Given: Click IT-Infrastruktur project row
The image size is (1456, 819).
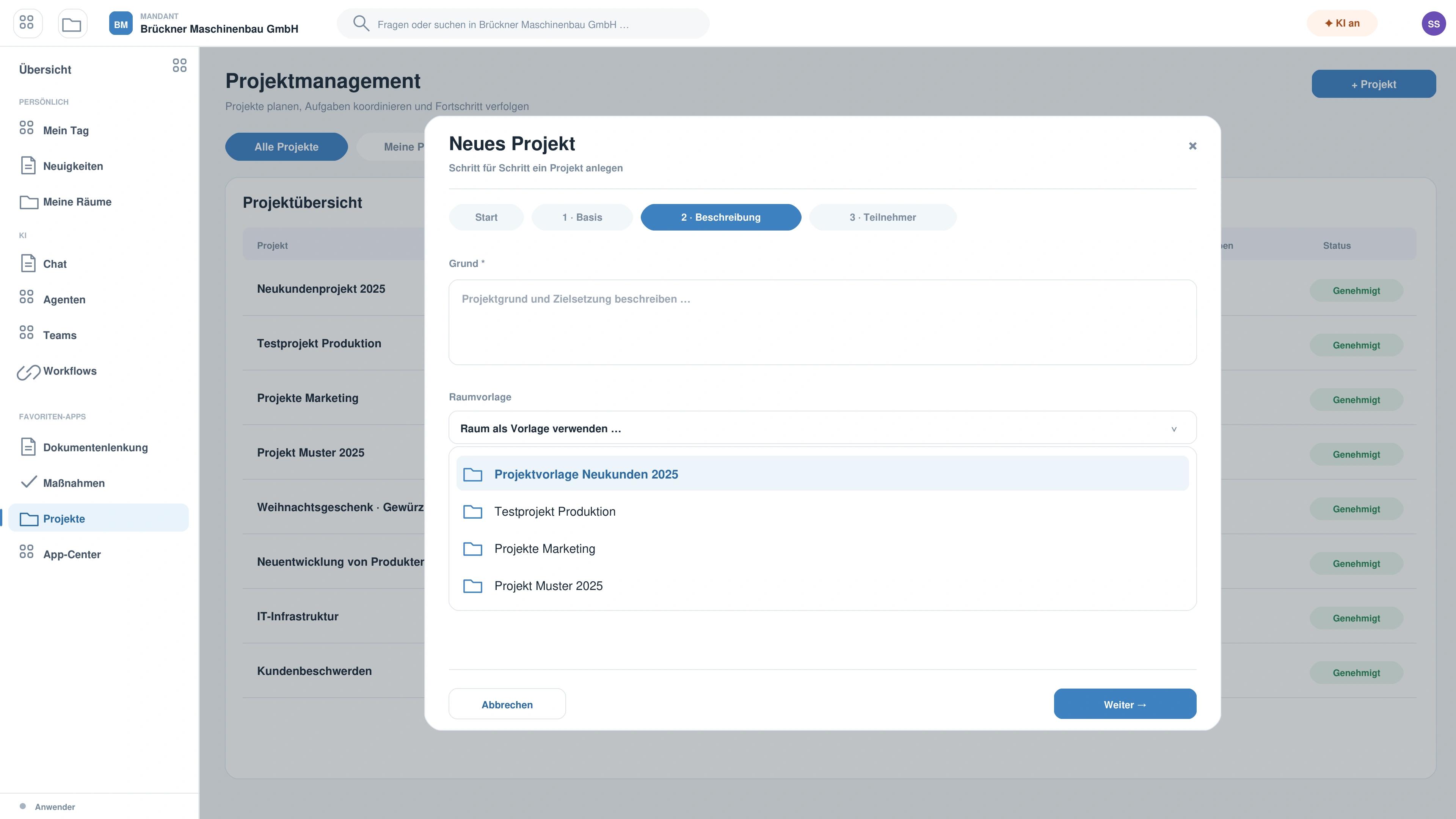Looking at the screenshot, I should coord(297,616).
